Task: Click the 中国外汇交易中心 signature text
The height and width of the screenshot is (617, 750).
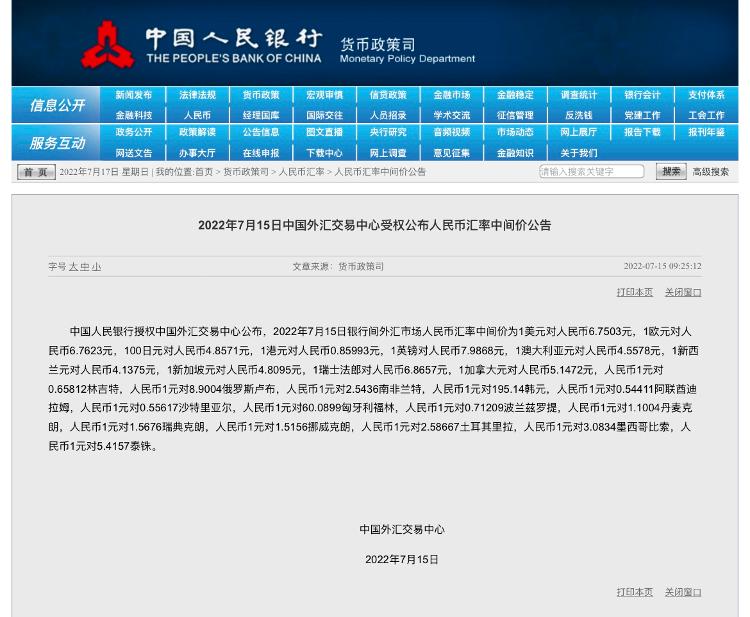Action: 402,529
